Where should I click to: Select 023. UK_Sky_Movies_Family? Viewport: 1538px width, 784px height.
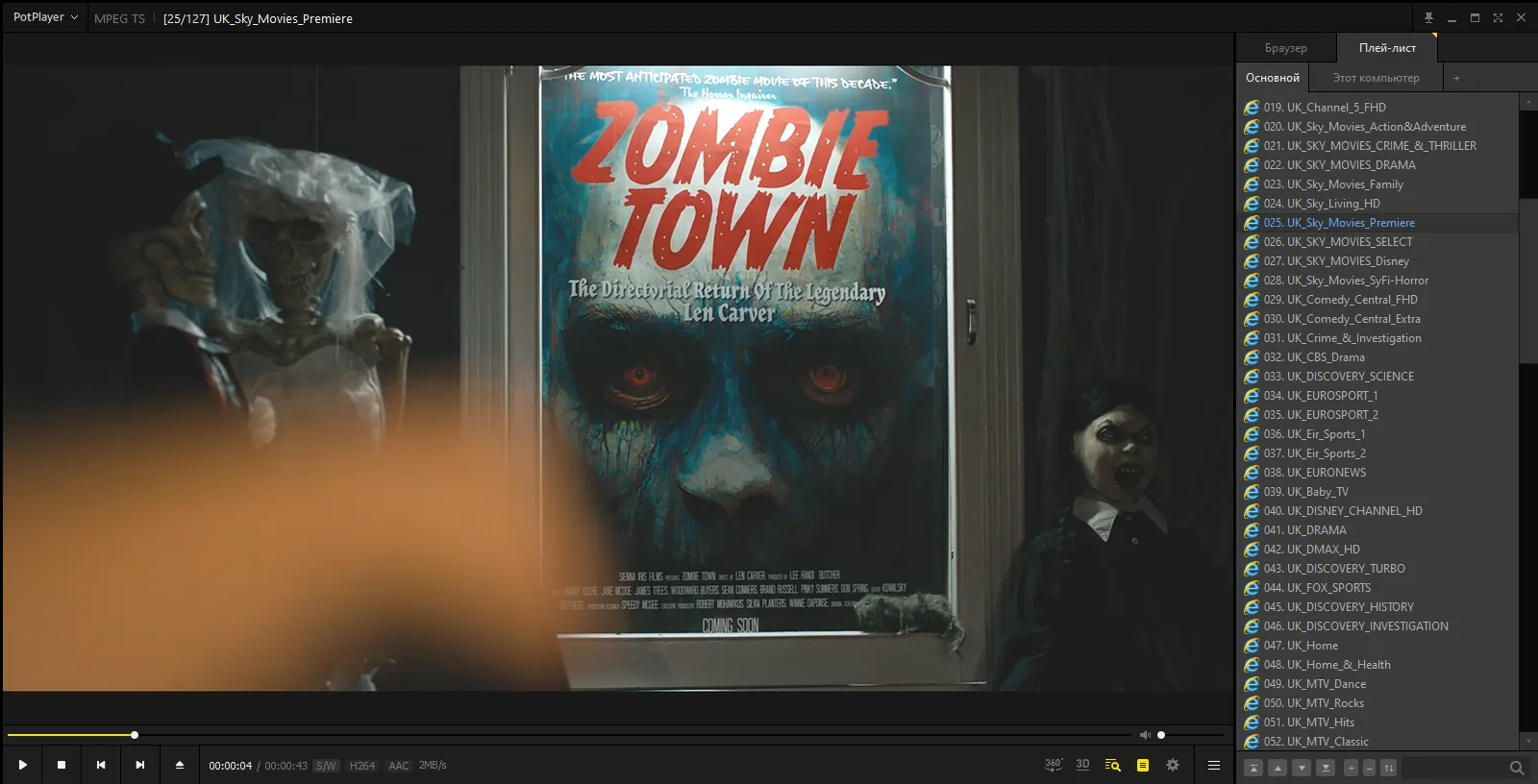[x=1378, y=184]
